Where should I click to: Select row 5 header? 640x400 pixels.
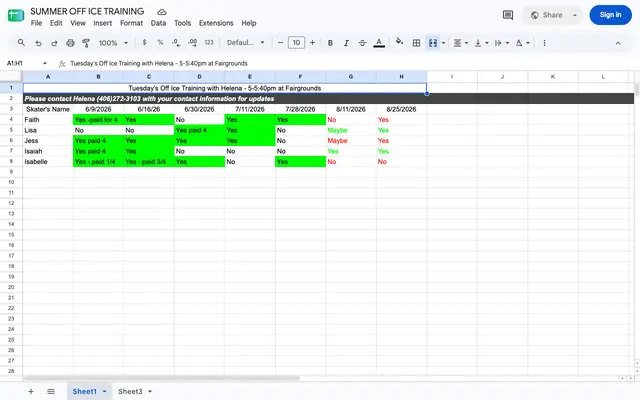pos(11,130)
